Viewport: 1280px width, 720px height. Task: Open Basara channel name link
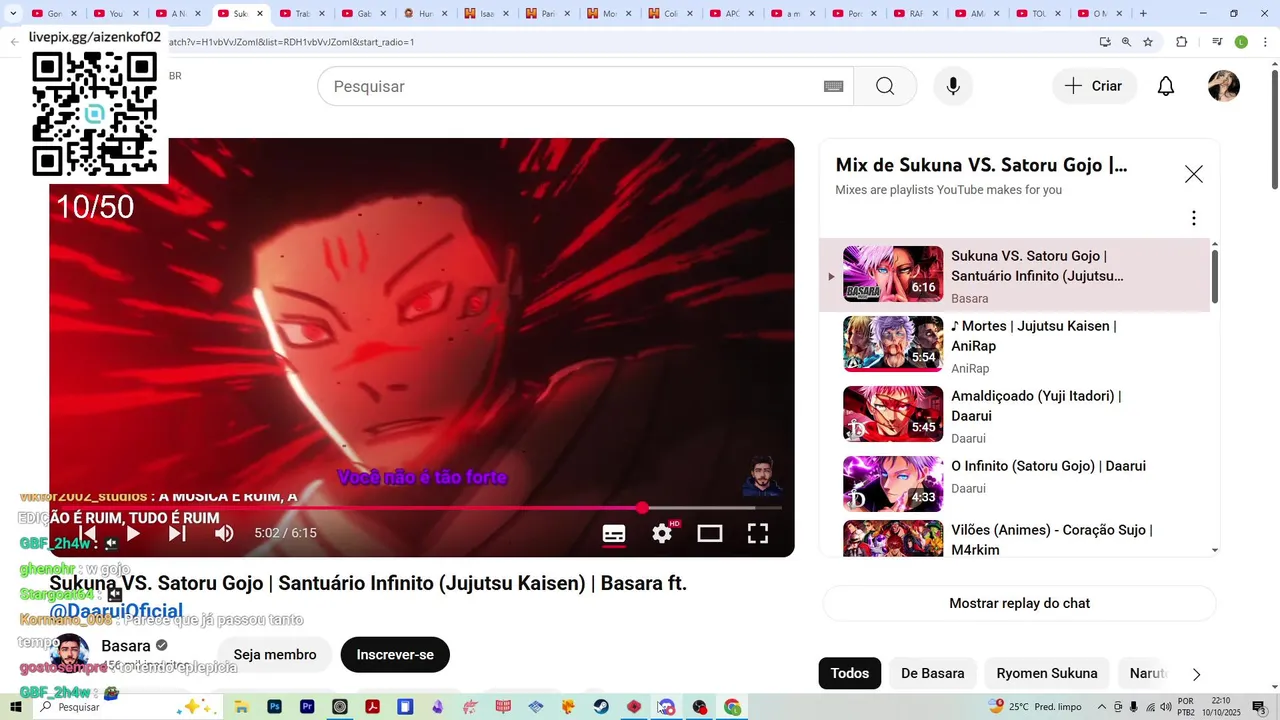pos(126,646)
